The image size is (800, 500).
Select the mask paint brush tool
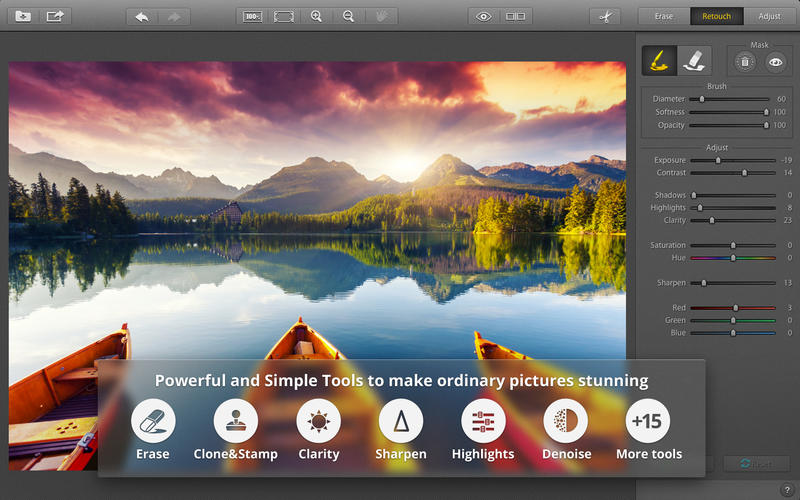pyautogui.click(x=659, y=61)
